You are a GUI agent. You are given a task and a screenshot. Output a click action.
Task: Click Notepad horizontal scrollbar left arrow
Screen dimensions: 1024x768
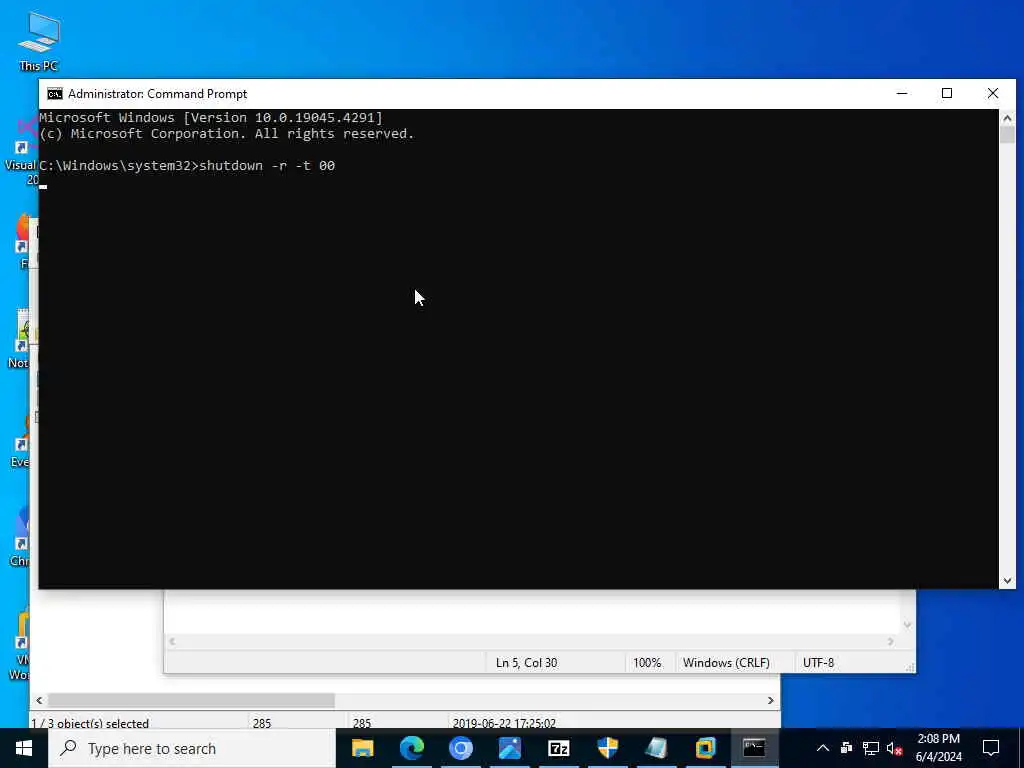(x=172, y=642)
